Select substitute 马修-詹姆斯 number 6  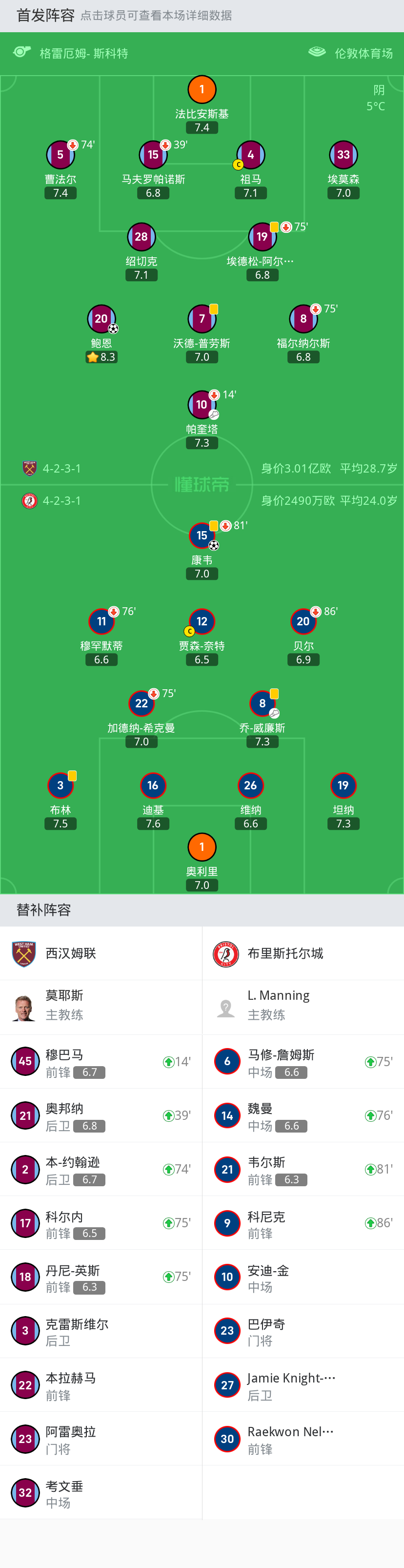[303, 1062]
